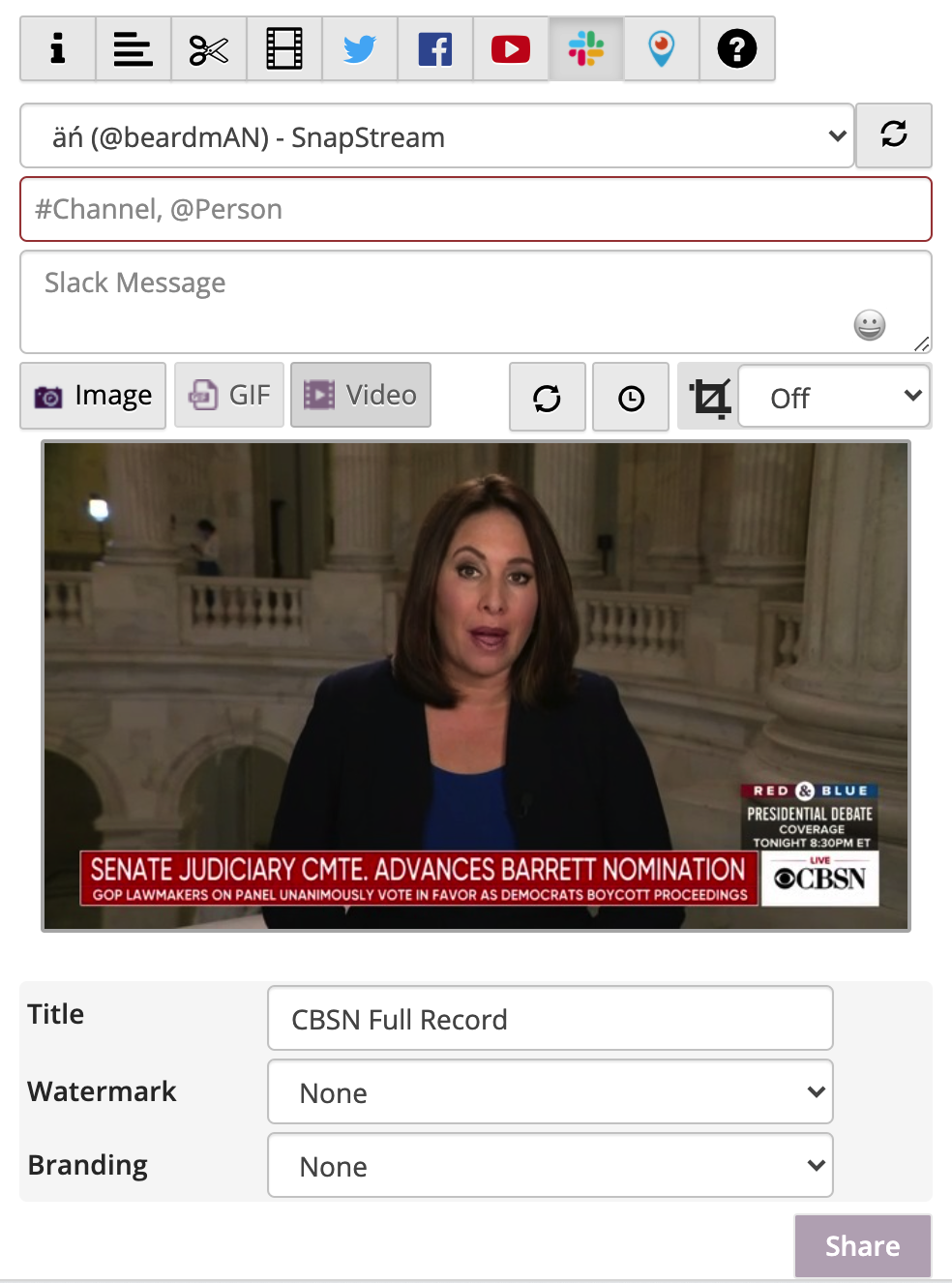Expand the crop Off dropdown
The width and height of the screenshot is (952, 1283).
click(834, 396)
